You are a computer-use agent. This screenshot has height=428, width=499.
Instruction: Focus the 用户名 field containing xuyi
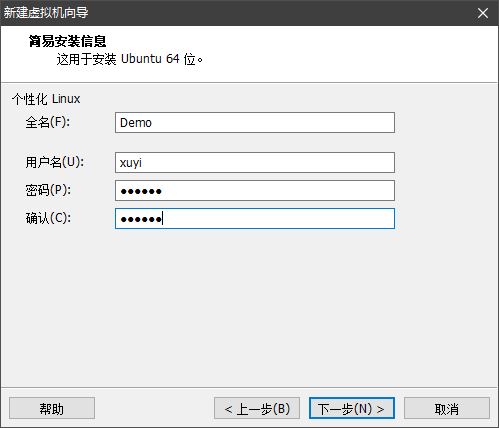pos(255,163)
